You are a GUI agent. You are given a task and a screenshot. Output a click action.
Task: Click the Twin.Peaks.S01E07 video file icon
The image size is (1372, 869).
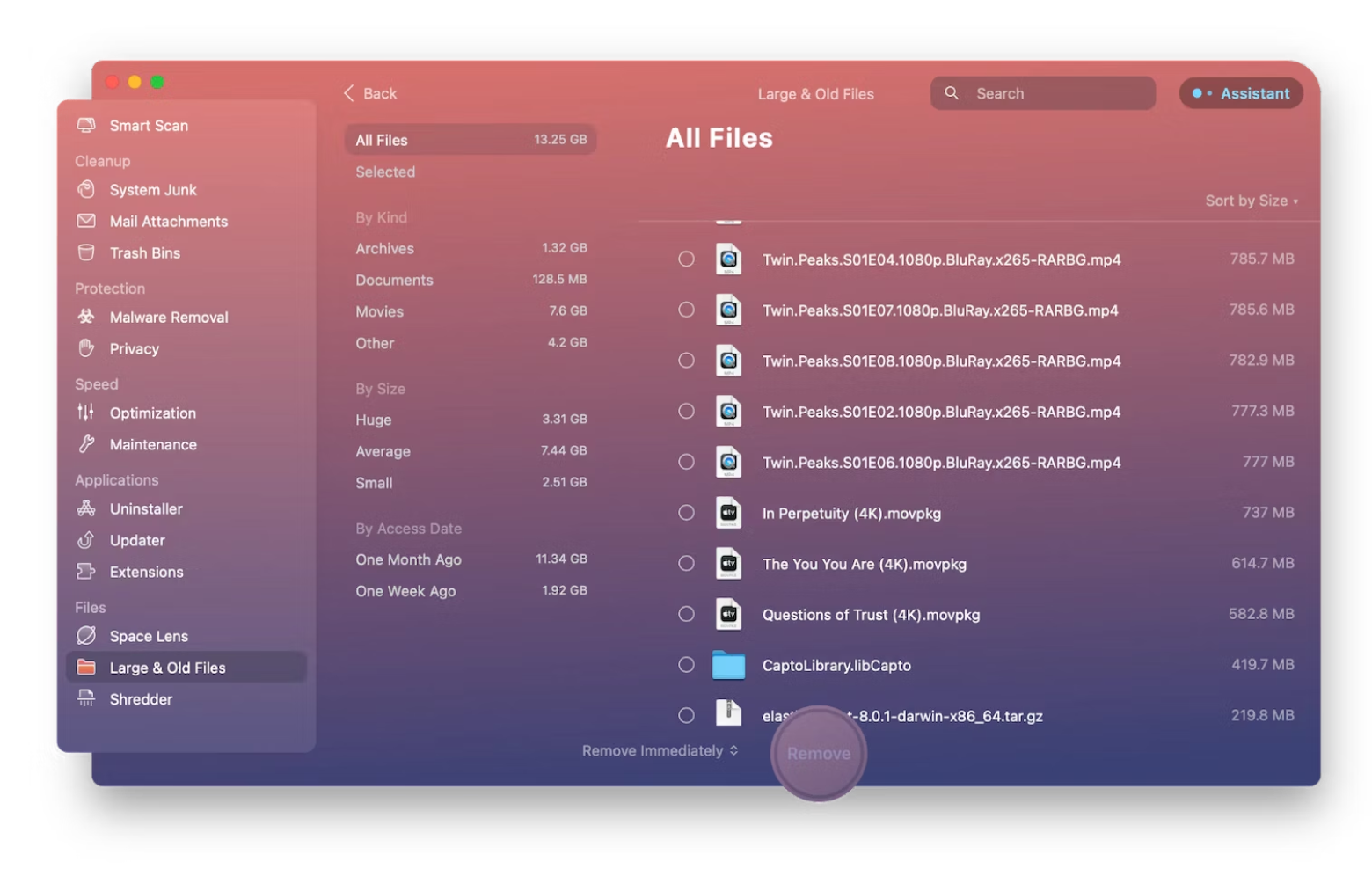tap(728, 310)
